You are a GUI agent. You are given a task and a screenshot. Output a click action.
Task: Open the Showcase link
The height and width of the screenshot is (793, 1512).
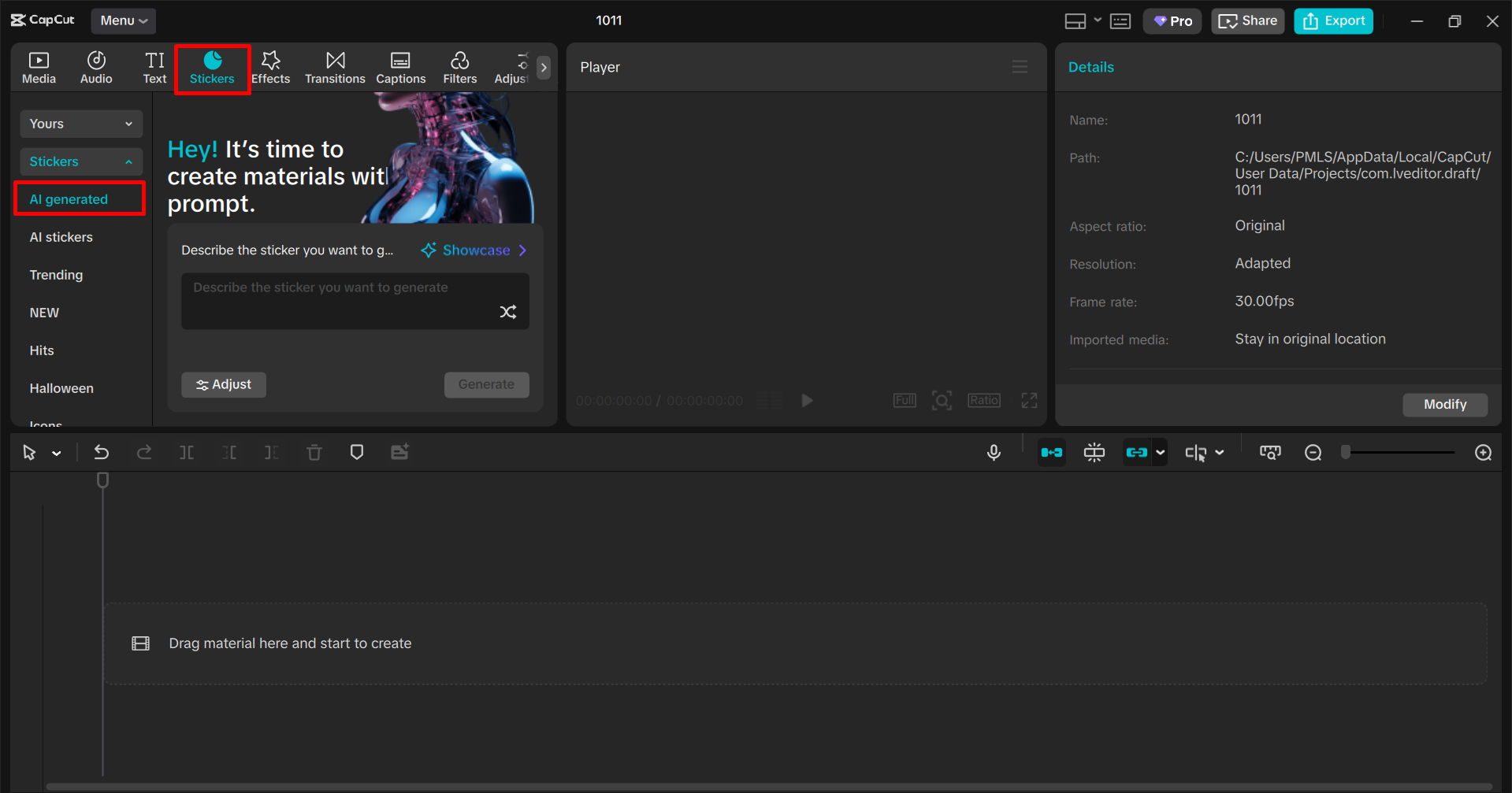coord(474,250)
